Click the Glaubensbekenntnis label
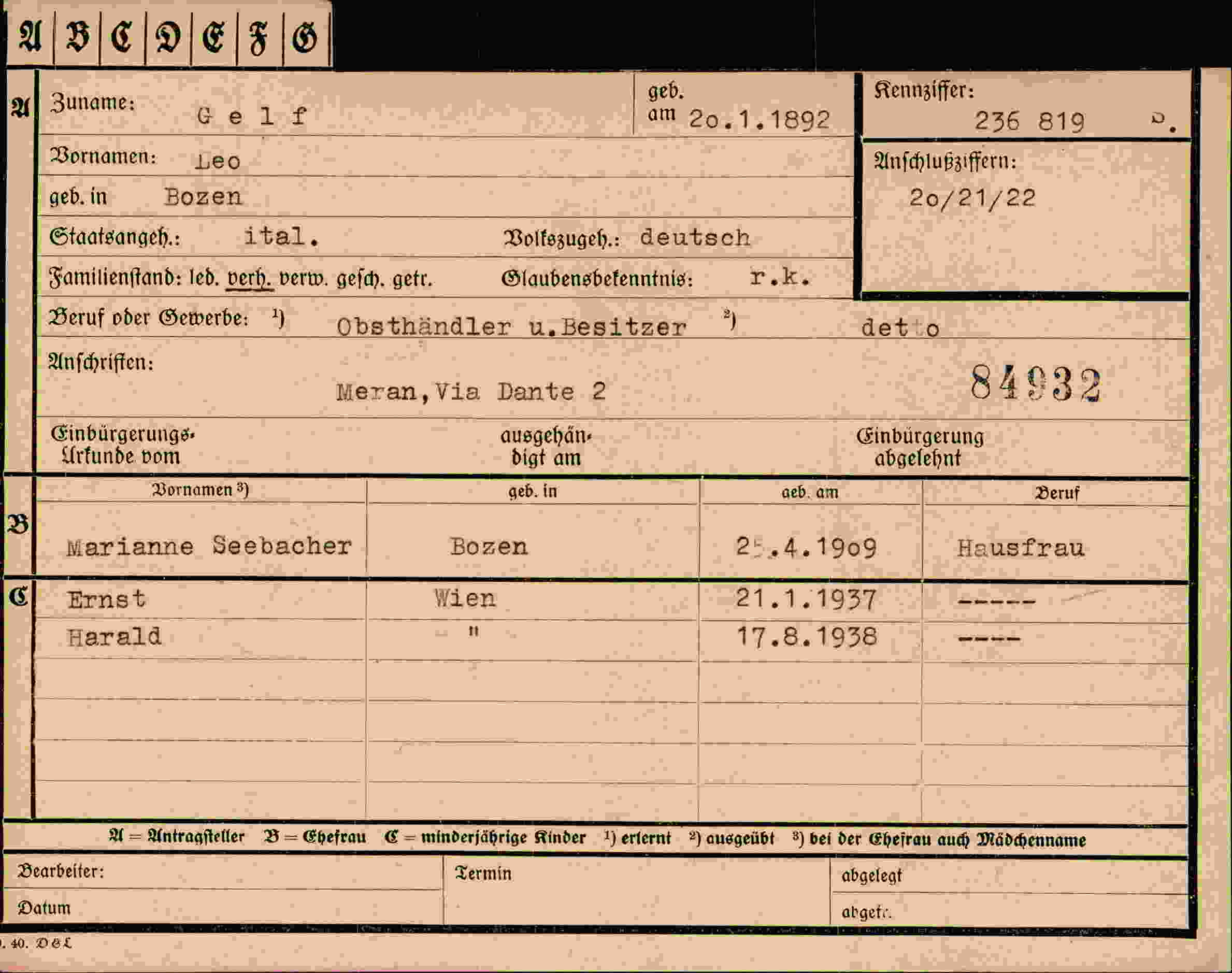Viewport: 1232px width, 973px height. point(597,279)
